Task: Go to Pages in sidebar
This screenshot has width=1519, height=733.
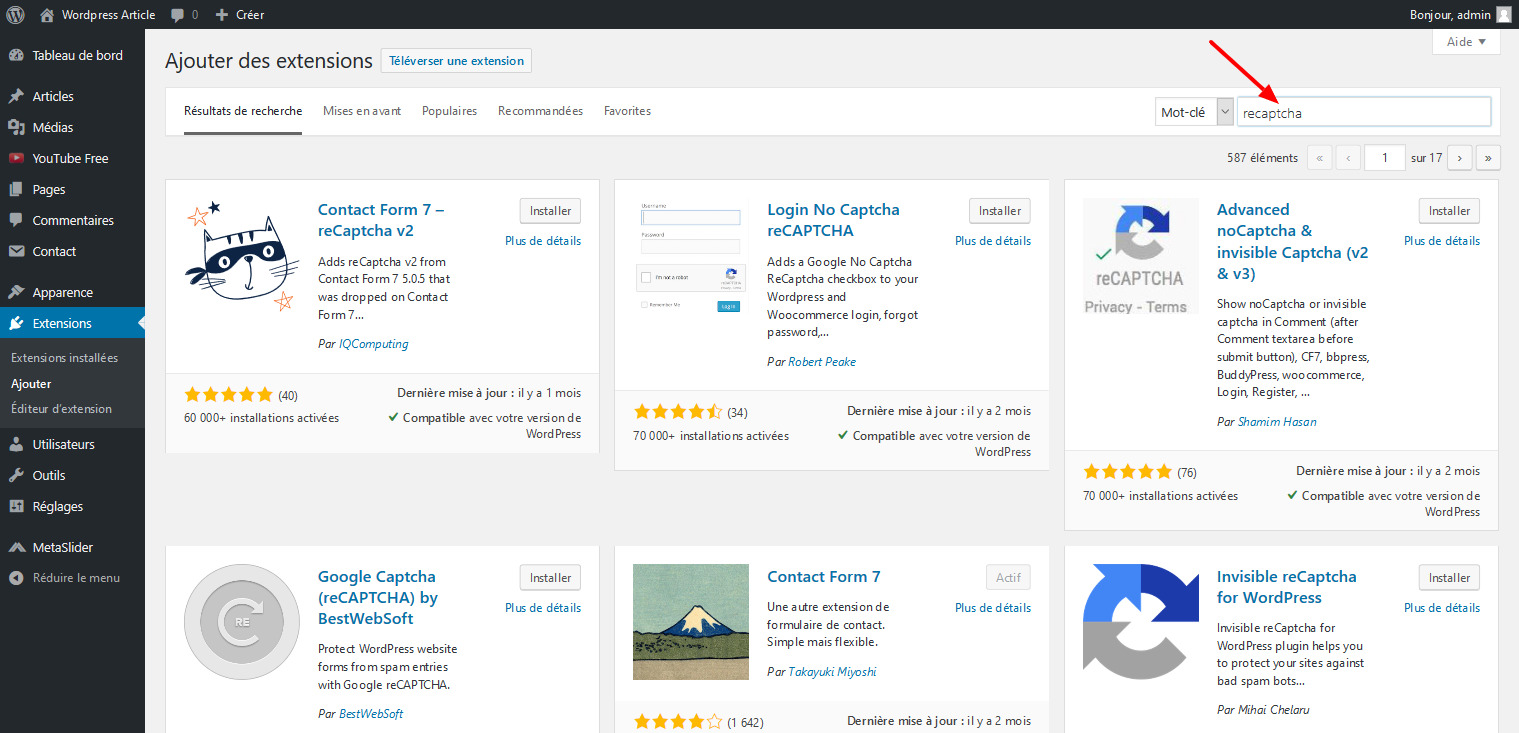Action: point(72,189)
